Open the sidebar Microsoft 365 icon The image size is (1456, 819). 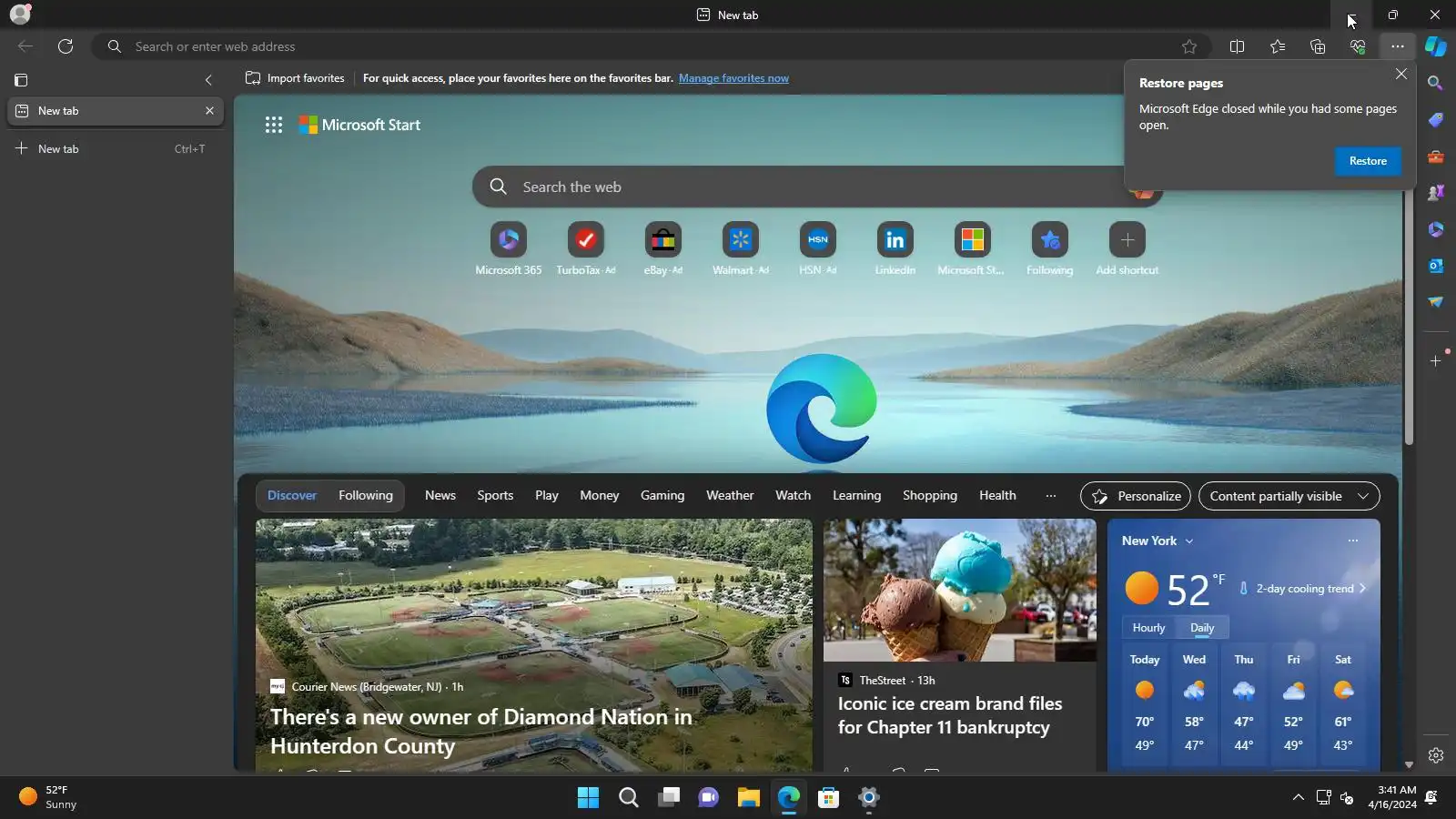(x=1436, y=229)
